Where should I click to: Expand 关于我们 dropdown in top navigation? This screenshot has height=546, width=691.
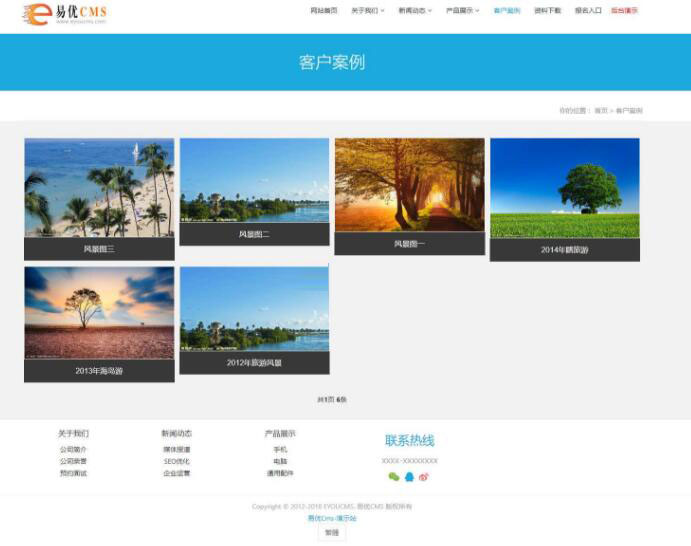tap(368, 11)
